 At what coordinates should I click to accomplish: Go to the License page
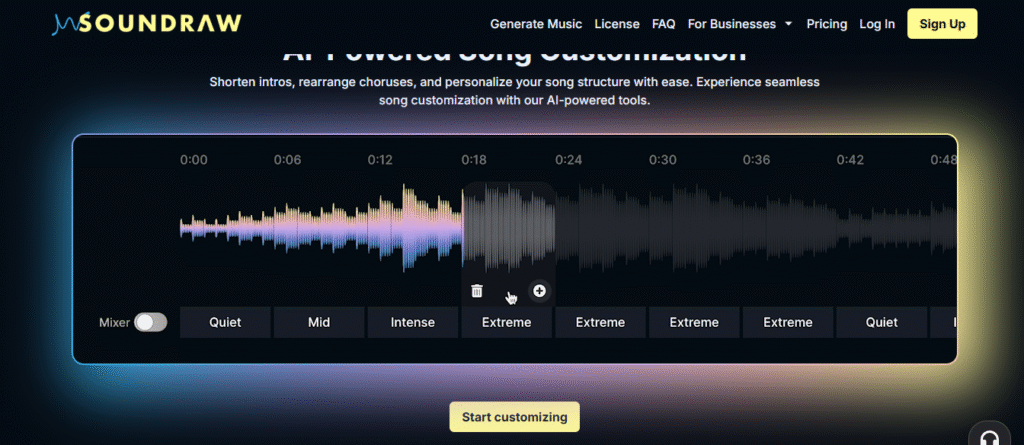coord(617,24)
